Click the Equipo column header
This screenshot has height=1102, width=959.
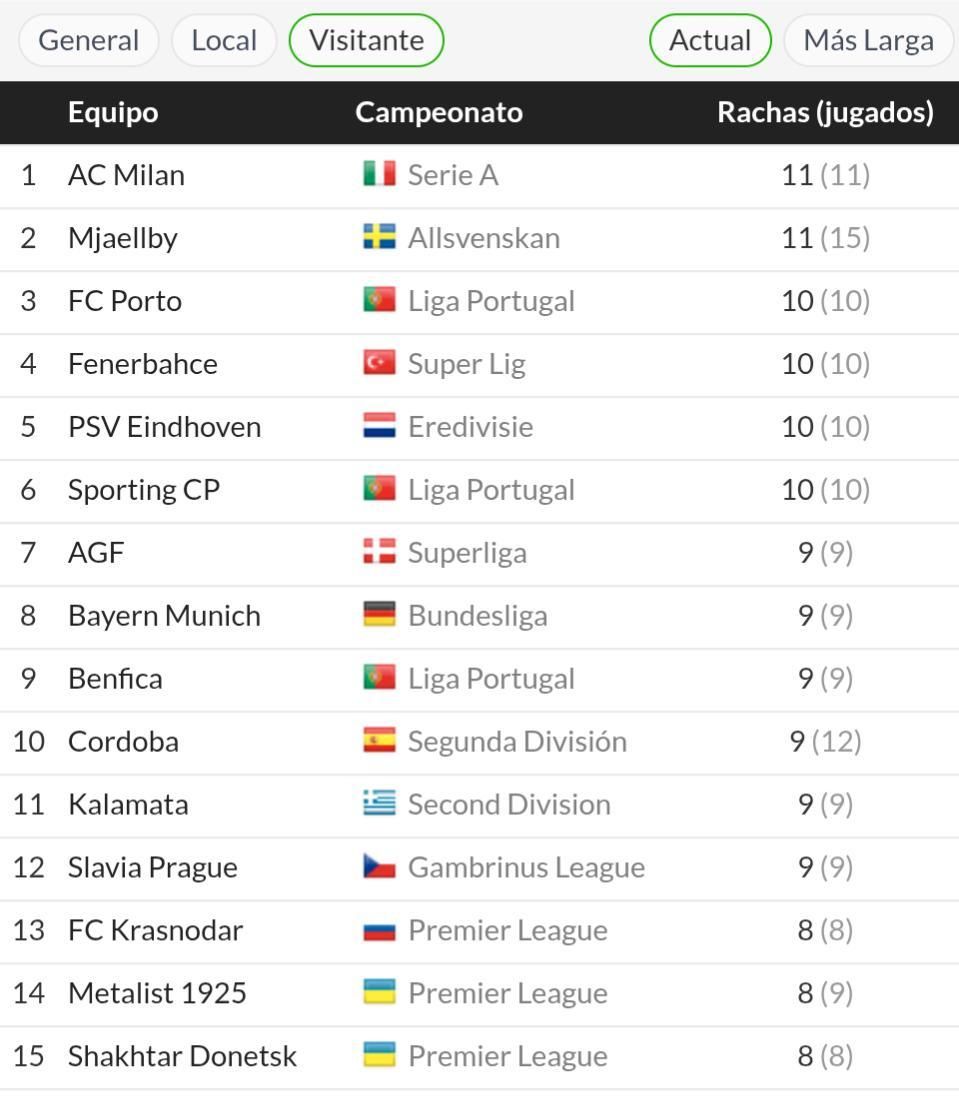(x=113, y=112)
